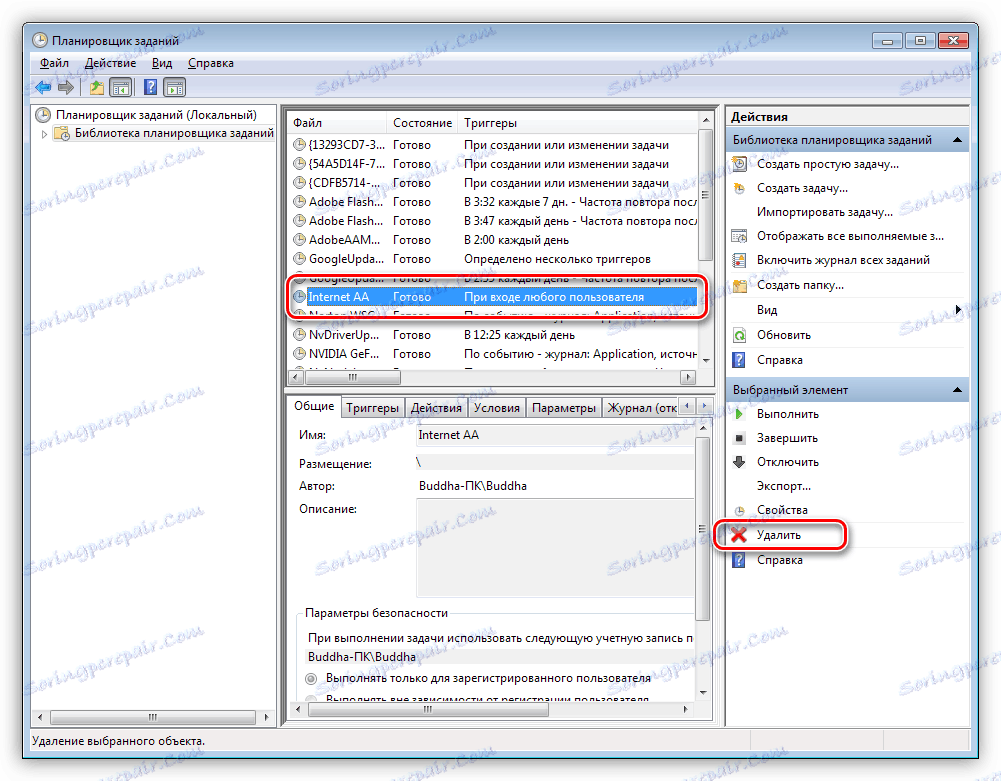The height and width of the screenshot is (781, 1001).
Task: Open the Вид menu
Action: pyautogui.click(x=162, y=63)
